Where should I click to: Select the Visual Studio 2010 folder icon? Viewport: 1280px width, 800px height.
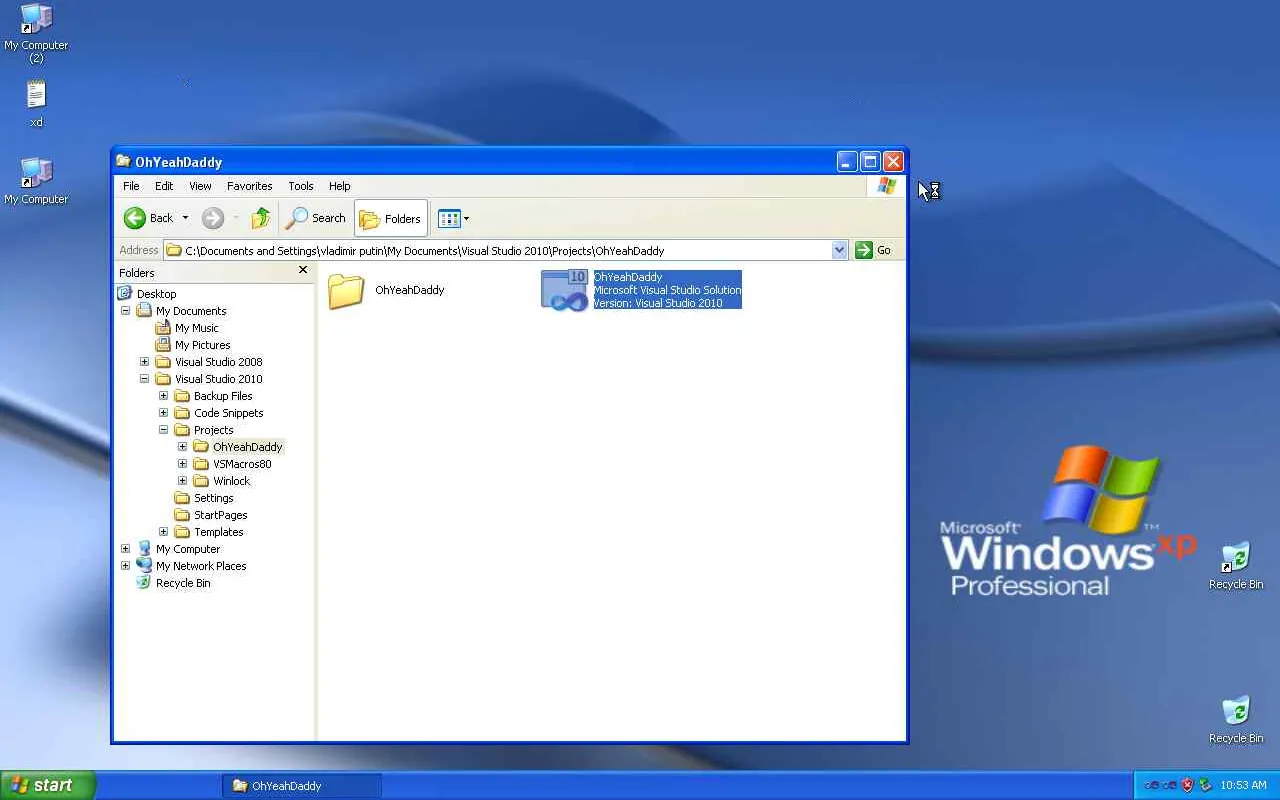tap(163, 379)
